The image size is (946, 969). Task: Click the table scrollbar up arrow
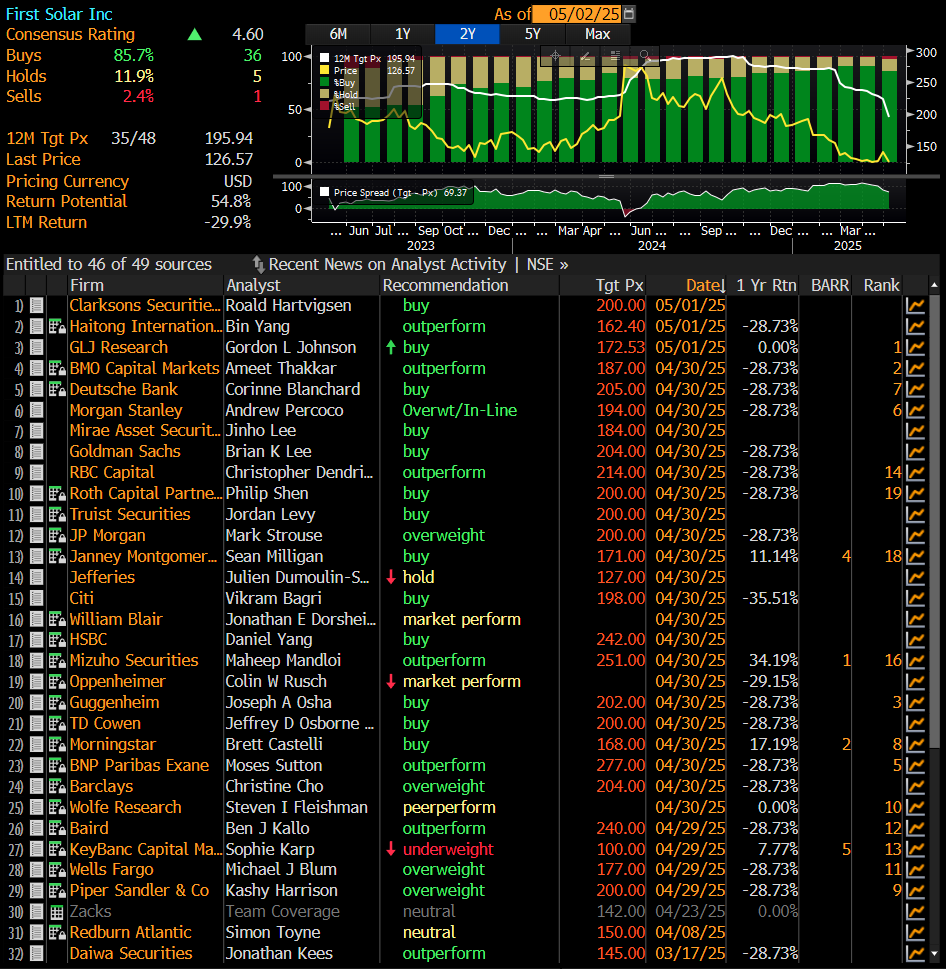pos(934,285)
